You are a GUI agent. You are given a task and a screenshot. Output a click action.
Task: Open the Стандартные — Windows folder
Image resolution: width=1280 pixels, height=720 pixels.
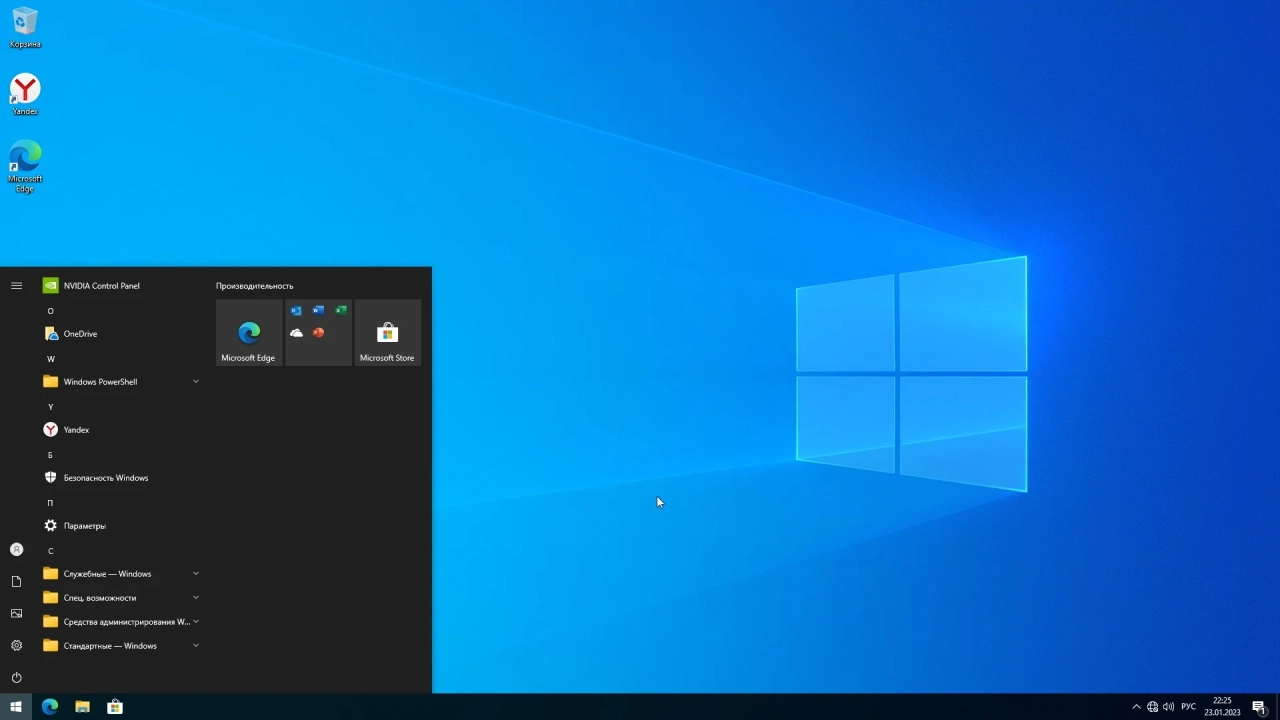[120, 646]
